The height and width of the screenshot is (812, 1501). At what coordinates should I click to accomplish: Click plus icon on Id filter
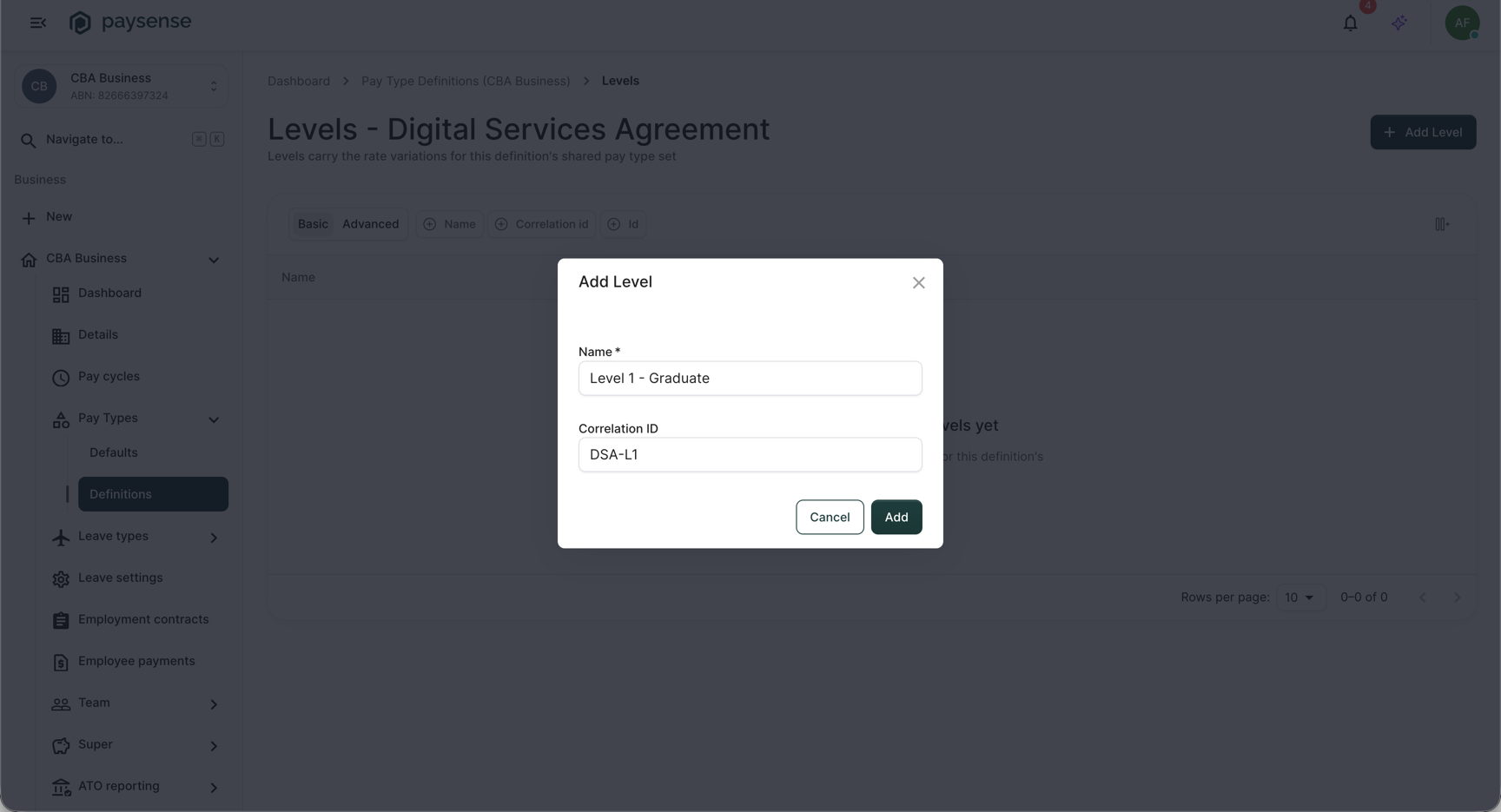[613, 224]
